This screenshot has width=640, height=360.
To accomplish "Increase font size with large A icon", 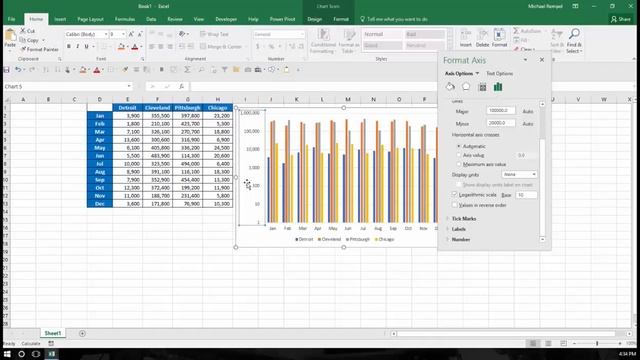I will 131,34.
